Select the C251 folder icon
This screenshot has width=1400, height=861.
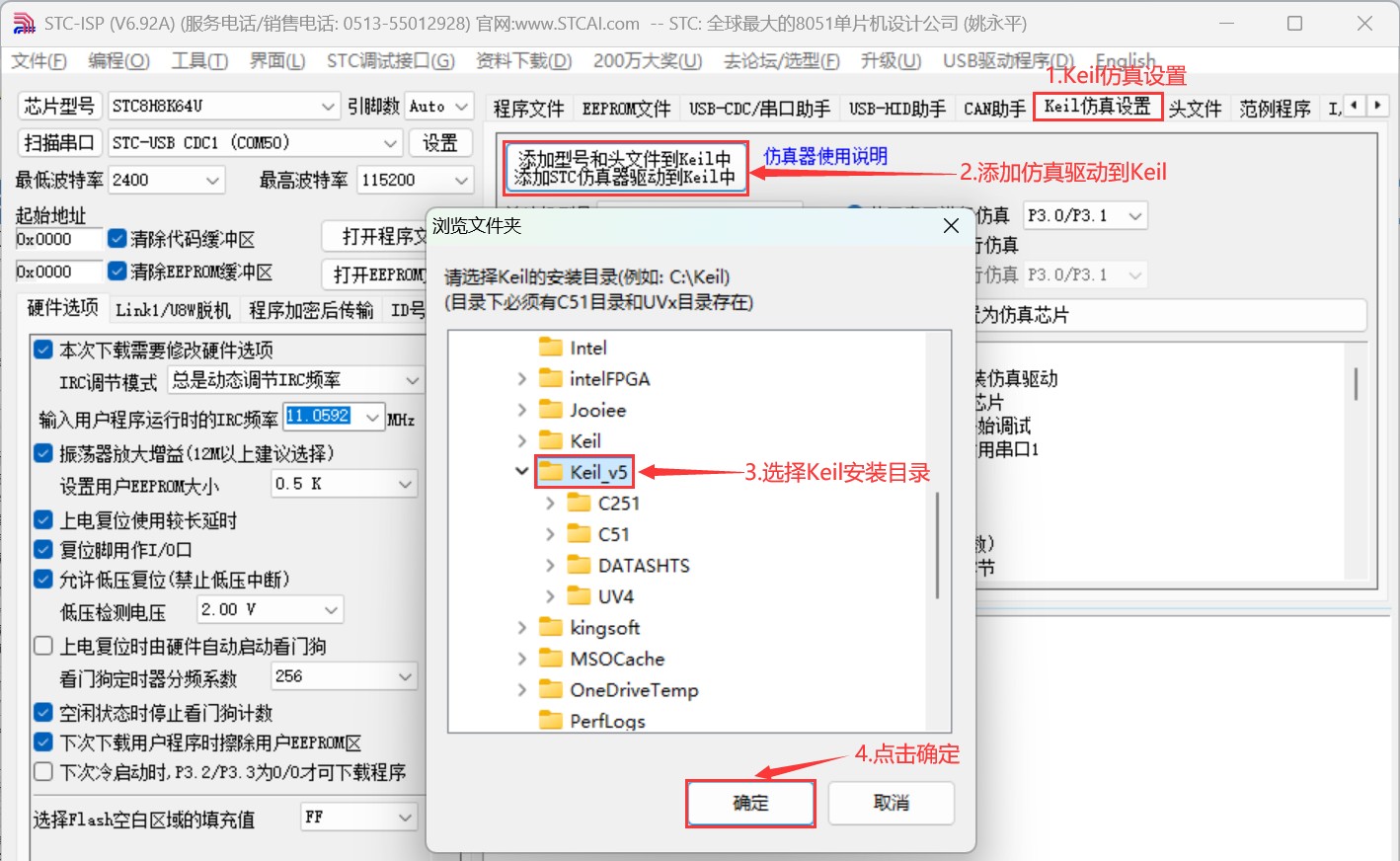(580, 503)
